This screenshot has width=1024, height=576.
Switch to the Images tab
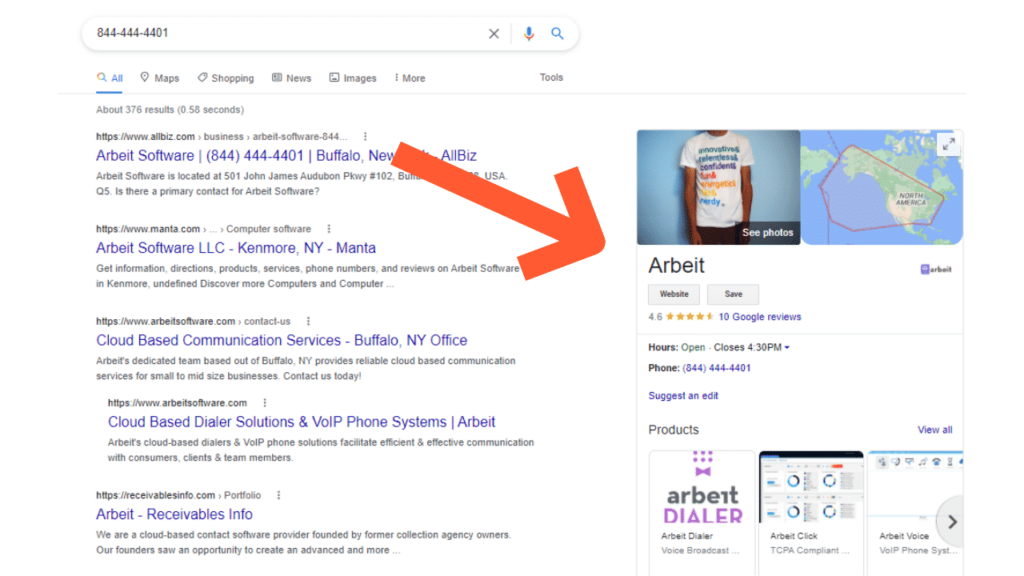pyautogui.click(x=353, y=78)
